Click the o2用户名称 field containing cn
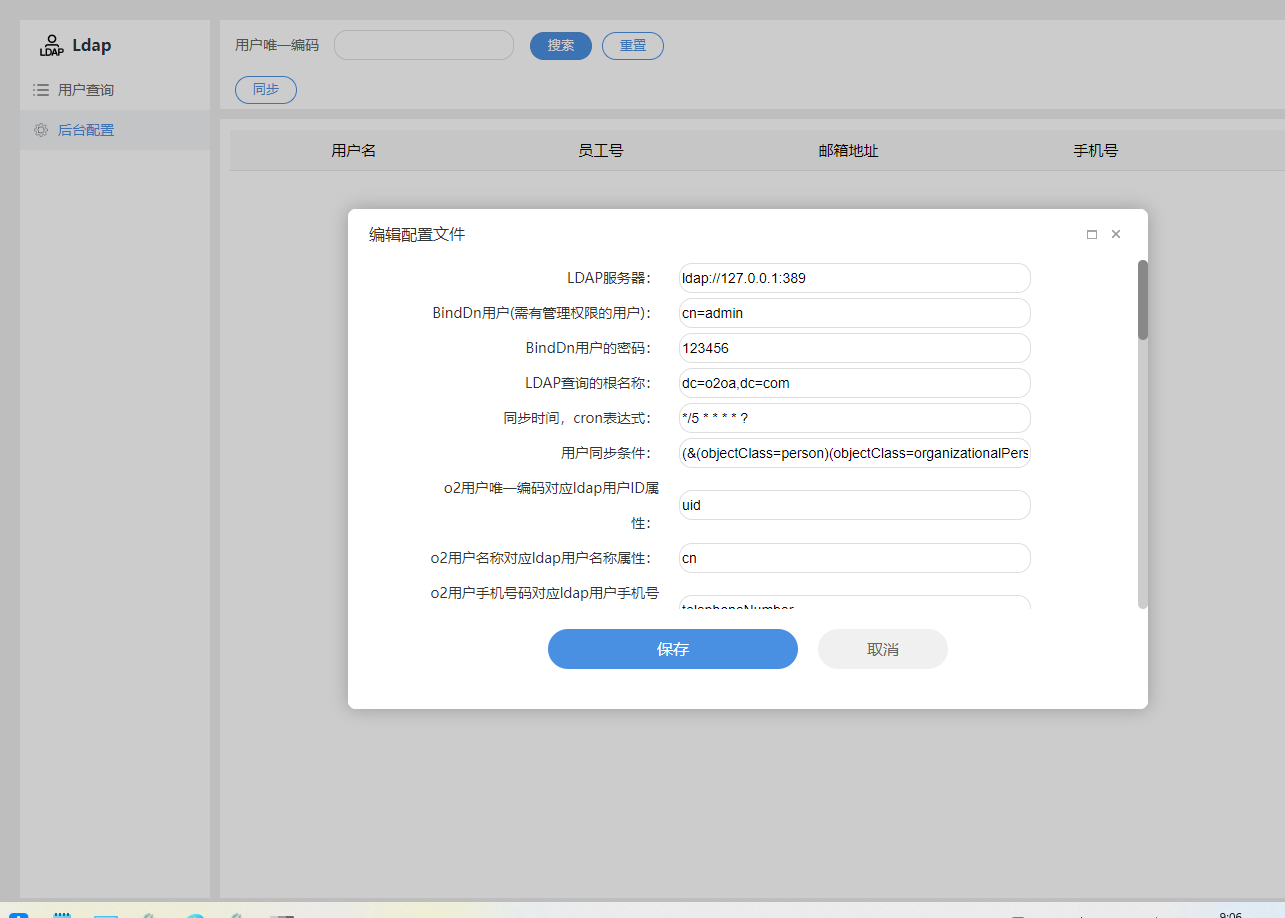Viewport: 1285px width, 918px height. (x=854, y=558)
